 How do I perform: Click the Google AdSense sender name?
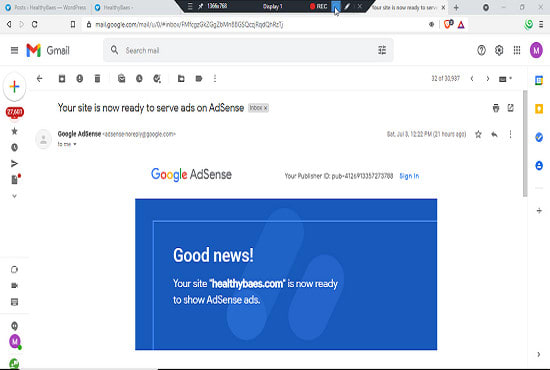(x=79, y=134)
